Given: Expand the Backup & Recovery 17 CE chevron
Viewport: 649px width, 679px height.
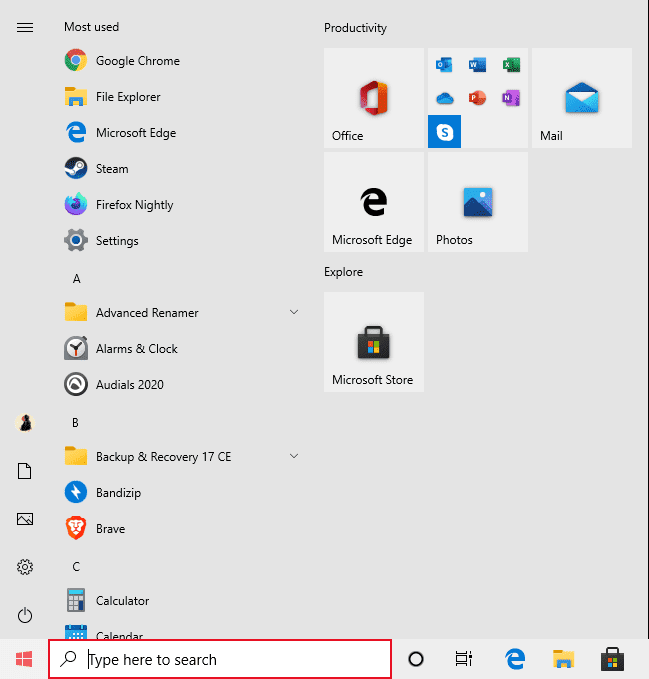Looking at the screenshot, I should tap(294, 456).
